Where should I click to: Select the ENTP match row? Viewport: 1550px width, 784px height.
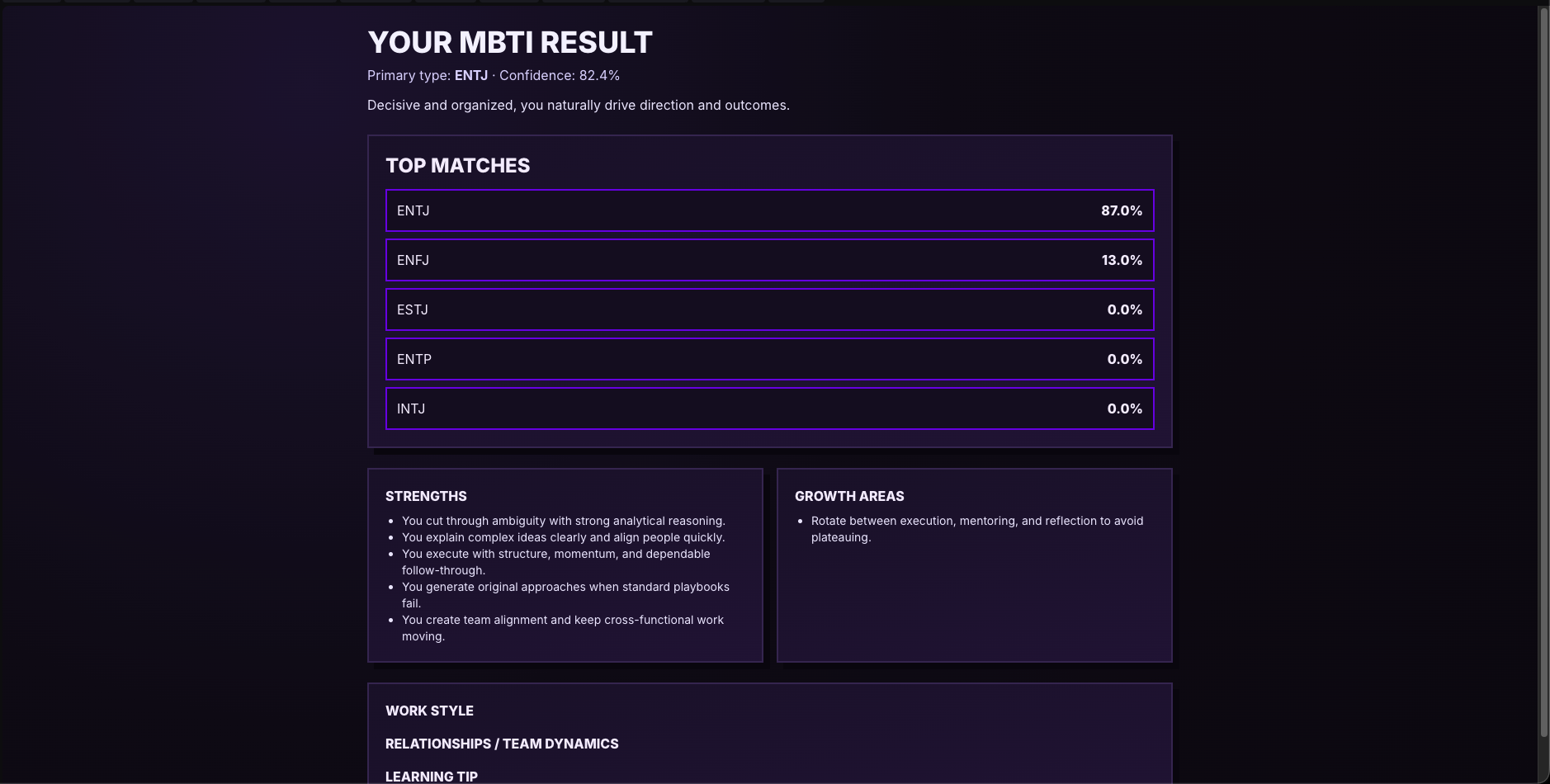[769, 359]
